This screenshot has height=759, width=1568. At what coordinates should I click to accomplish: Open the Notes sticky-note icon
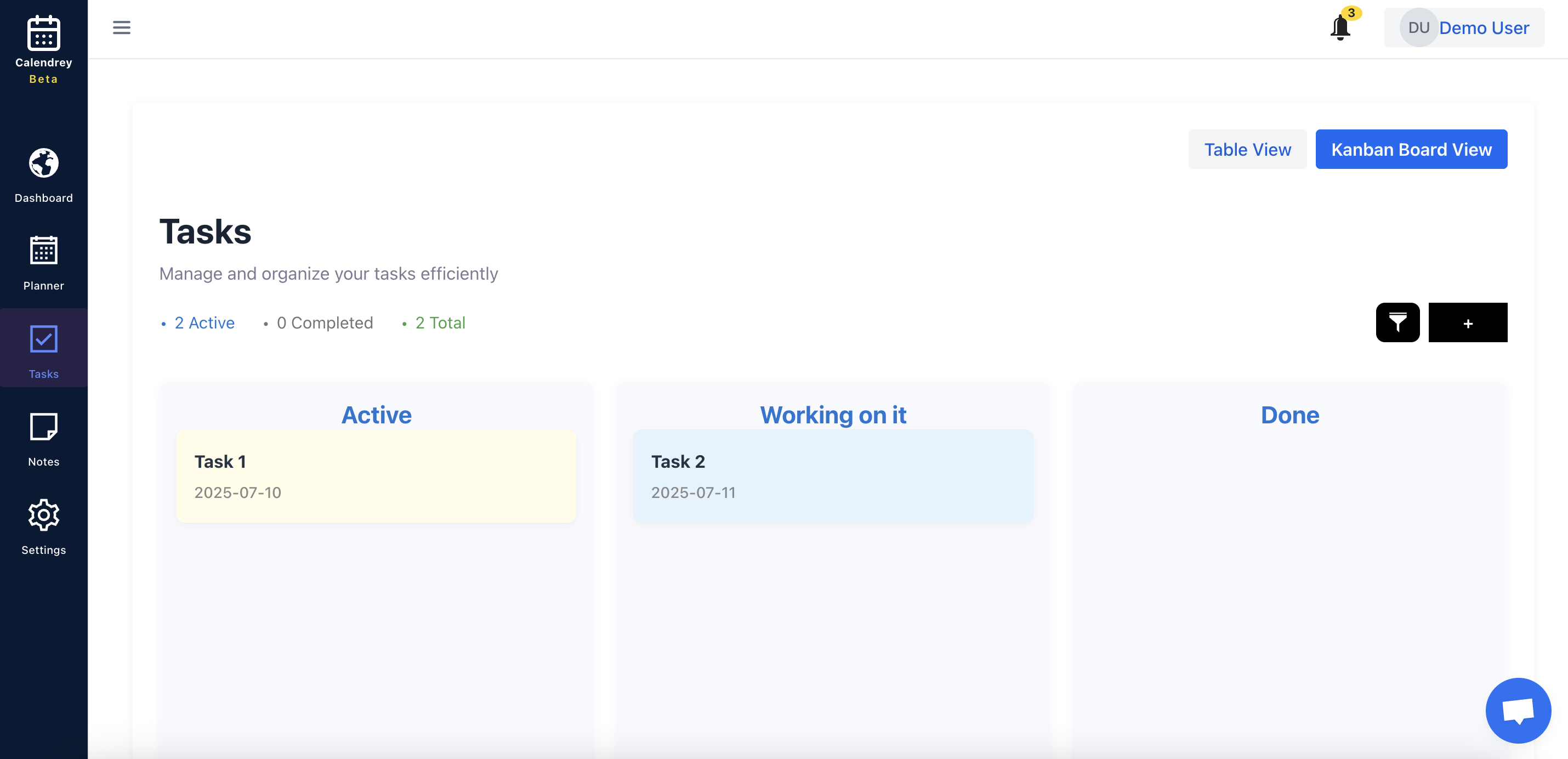point(43,427)
